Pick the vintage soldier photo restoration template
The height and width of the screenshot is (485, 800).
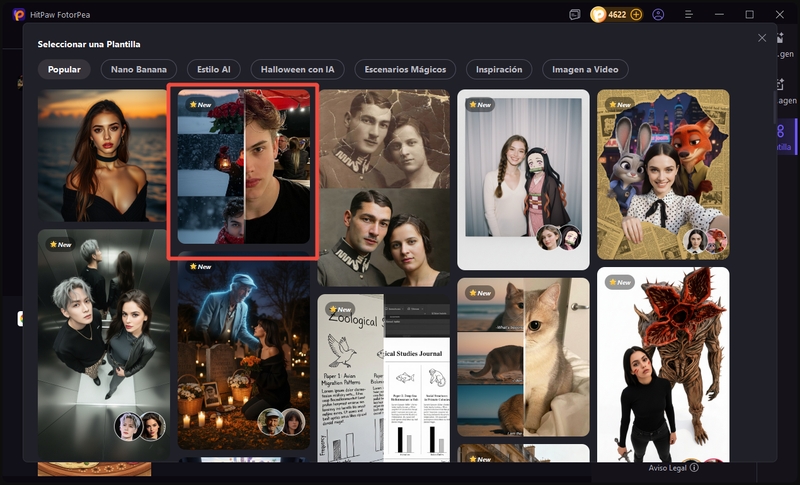tap(384, 188)
